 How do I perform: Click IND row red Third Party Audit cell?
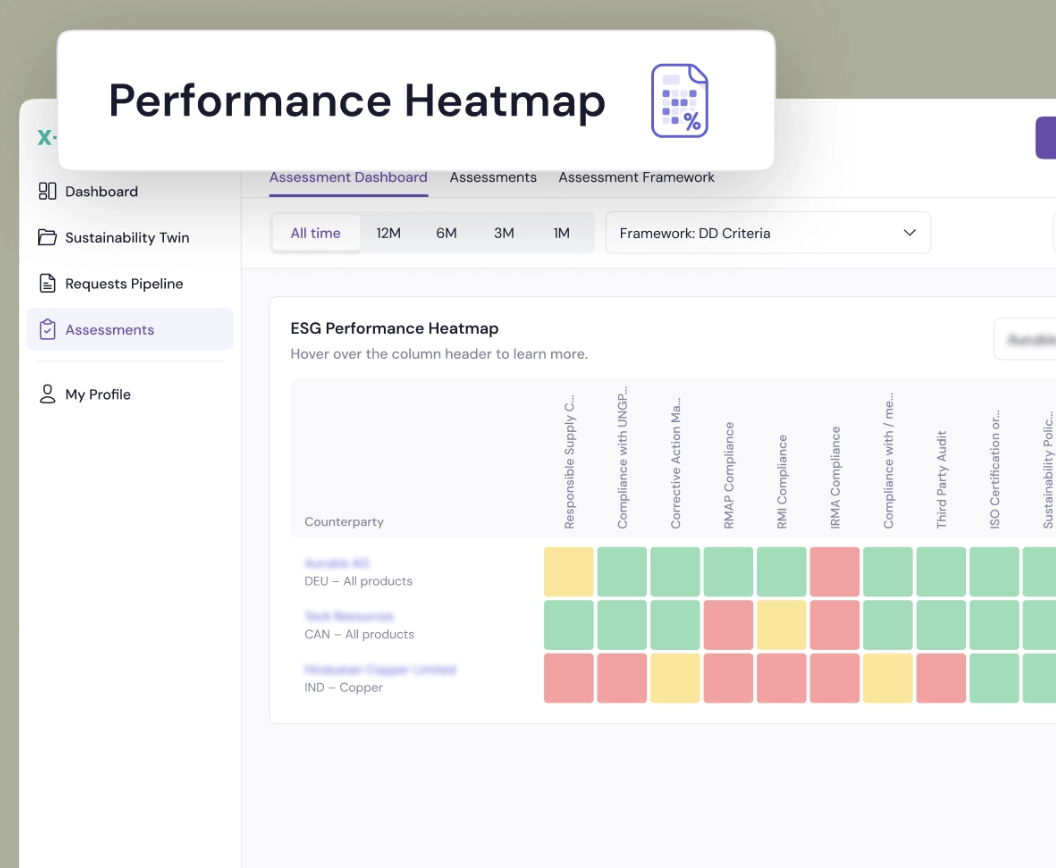coord(942,678)
